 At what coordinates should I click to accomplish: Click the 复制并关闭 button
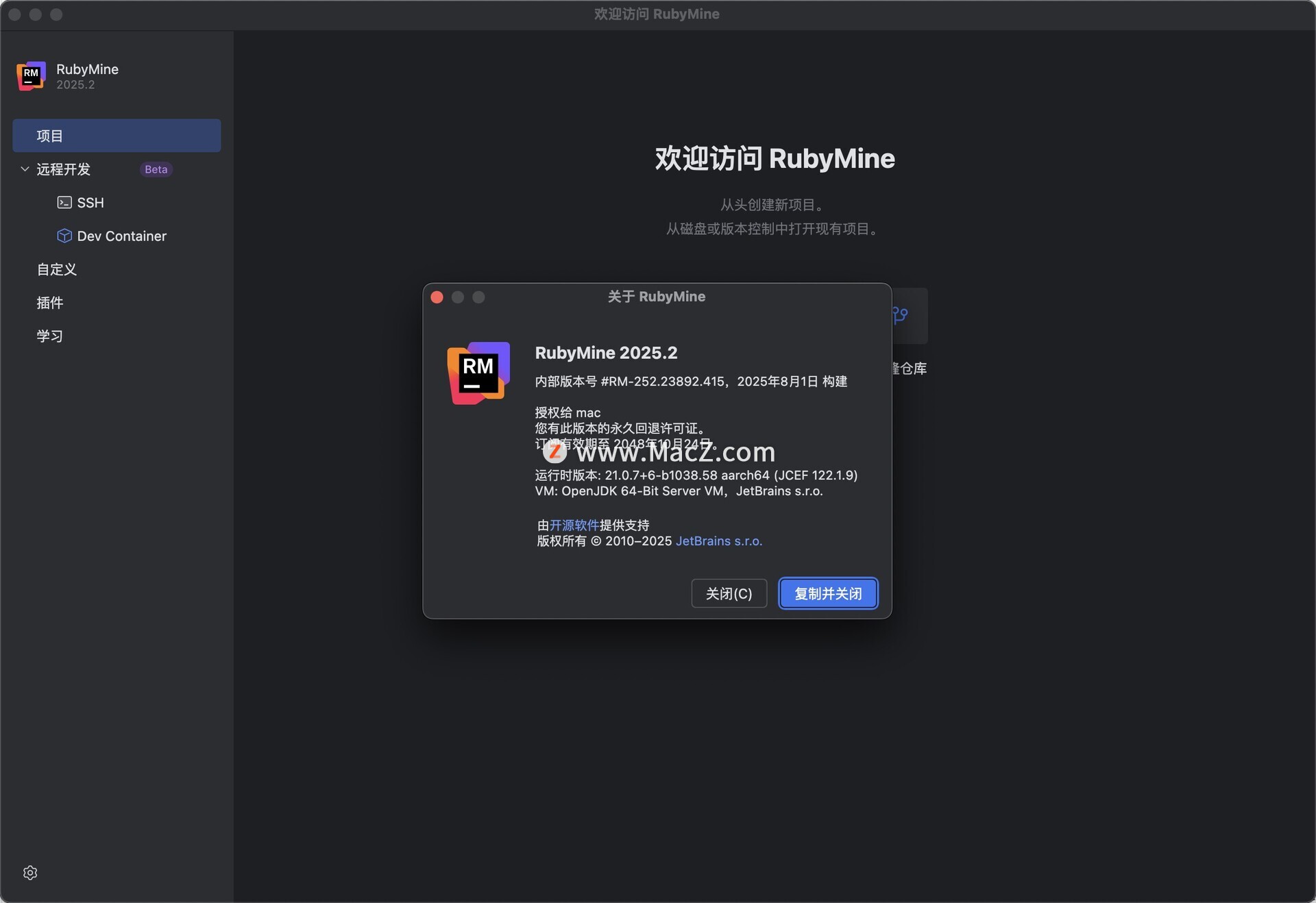[x=828, y=593]
